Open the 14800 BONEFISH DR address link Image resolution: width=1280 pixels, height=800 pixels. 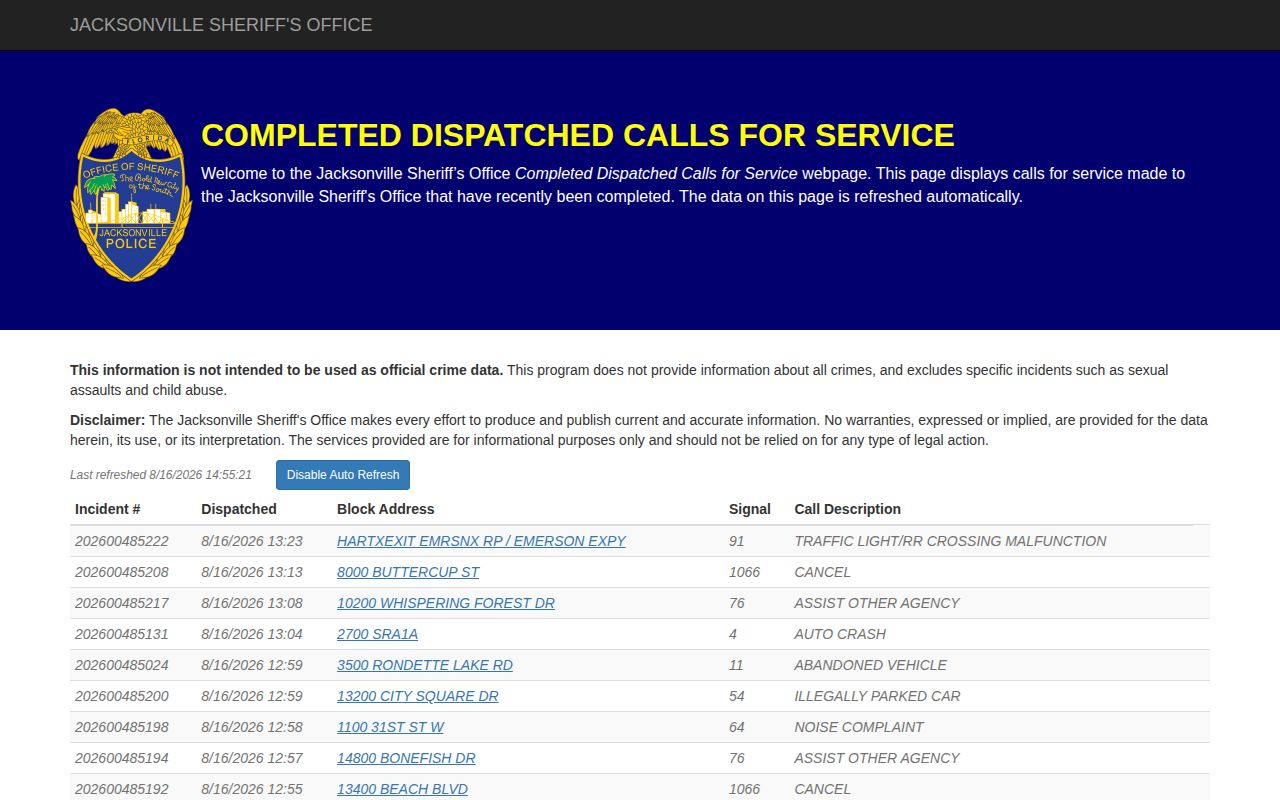pyautogui.click(x=406, y=758)
